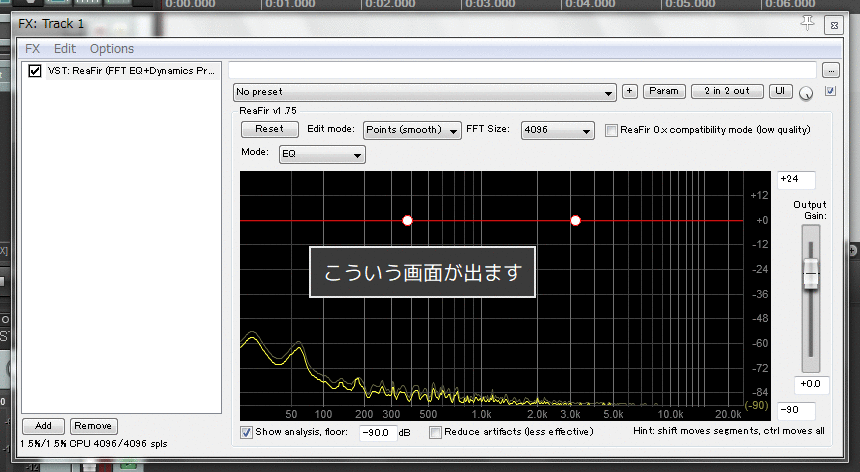Open the No preset dropdown
This screenshot has height=472, width=860.
[425, 92]
